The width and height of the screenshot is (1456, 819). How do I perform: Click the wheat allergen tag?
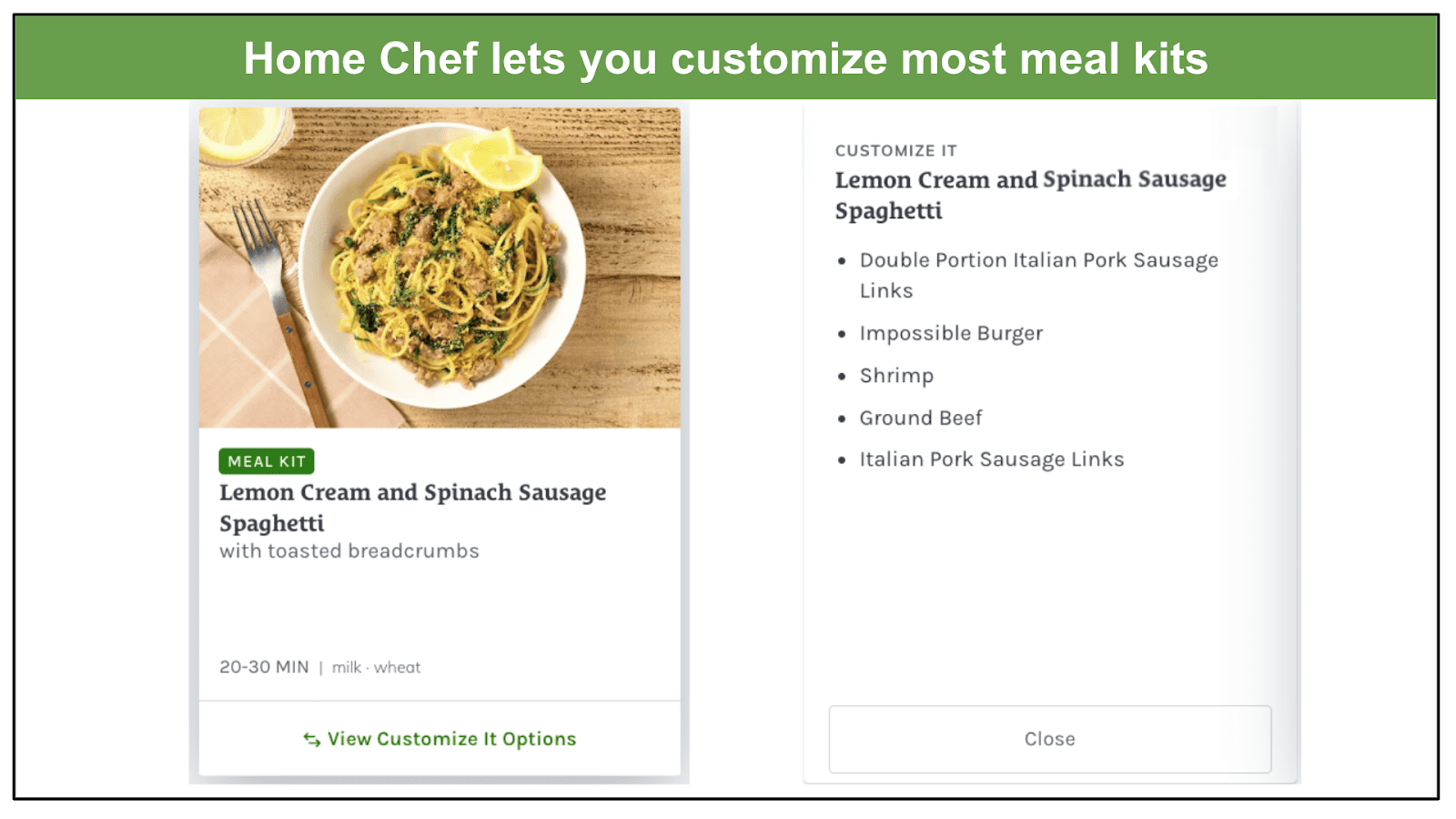[x=398, y=668]
